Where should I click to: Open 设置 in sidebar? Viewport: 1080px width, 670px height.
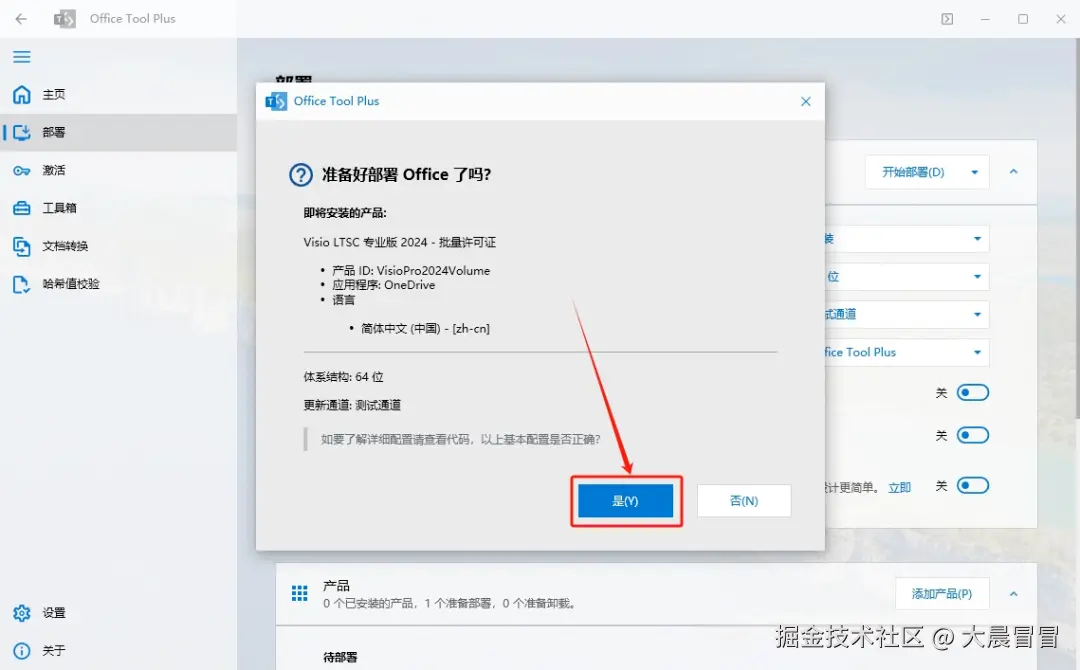[118, 613]
